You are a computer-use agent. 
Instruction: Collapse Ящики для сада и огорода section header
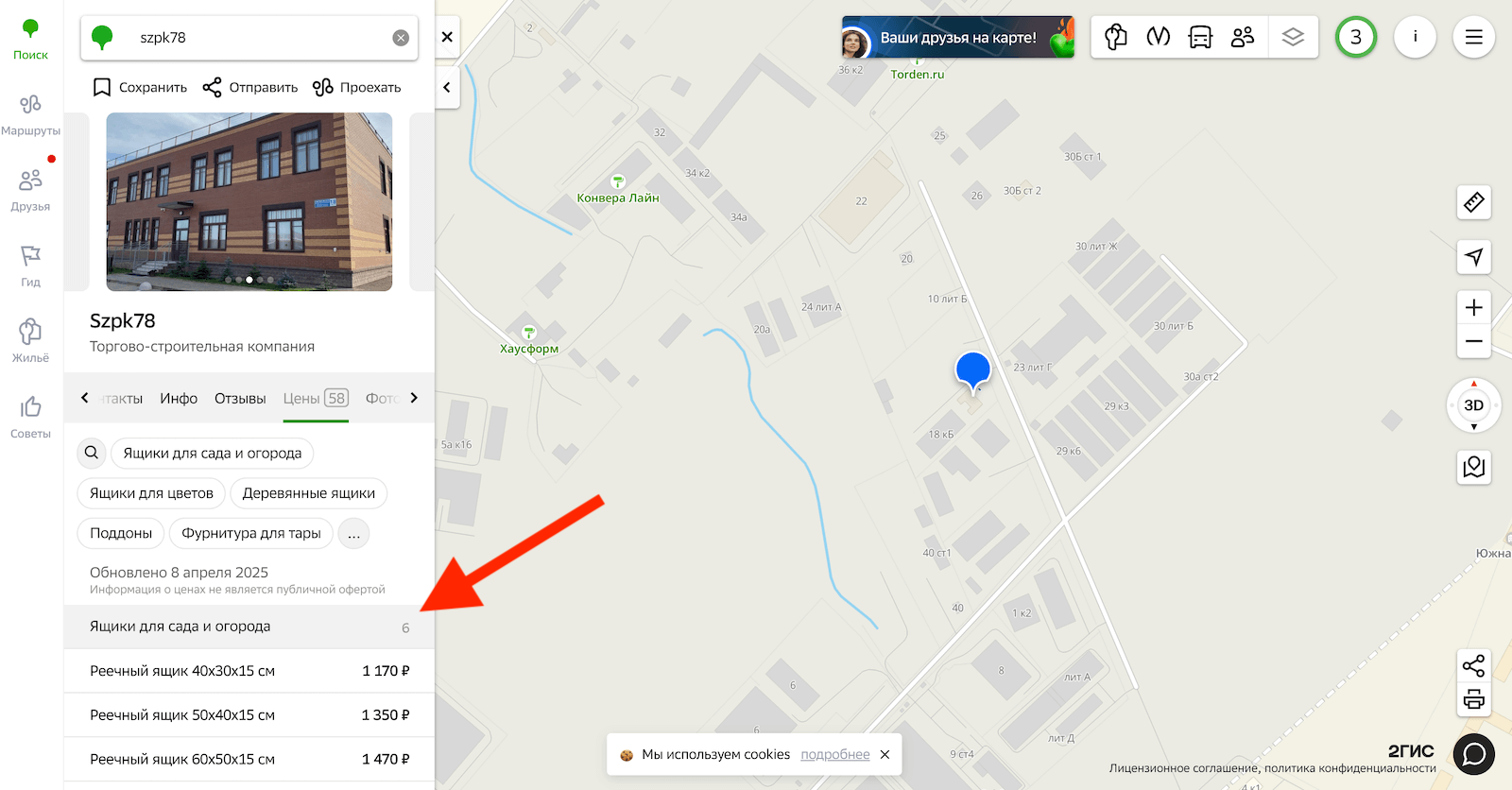pos(249,627)
